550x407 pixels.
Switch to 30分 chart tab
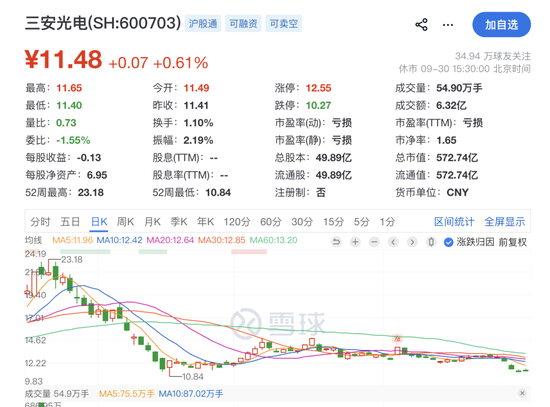click(x=302, y=222)
